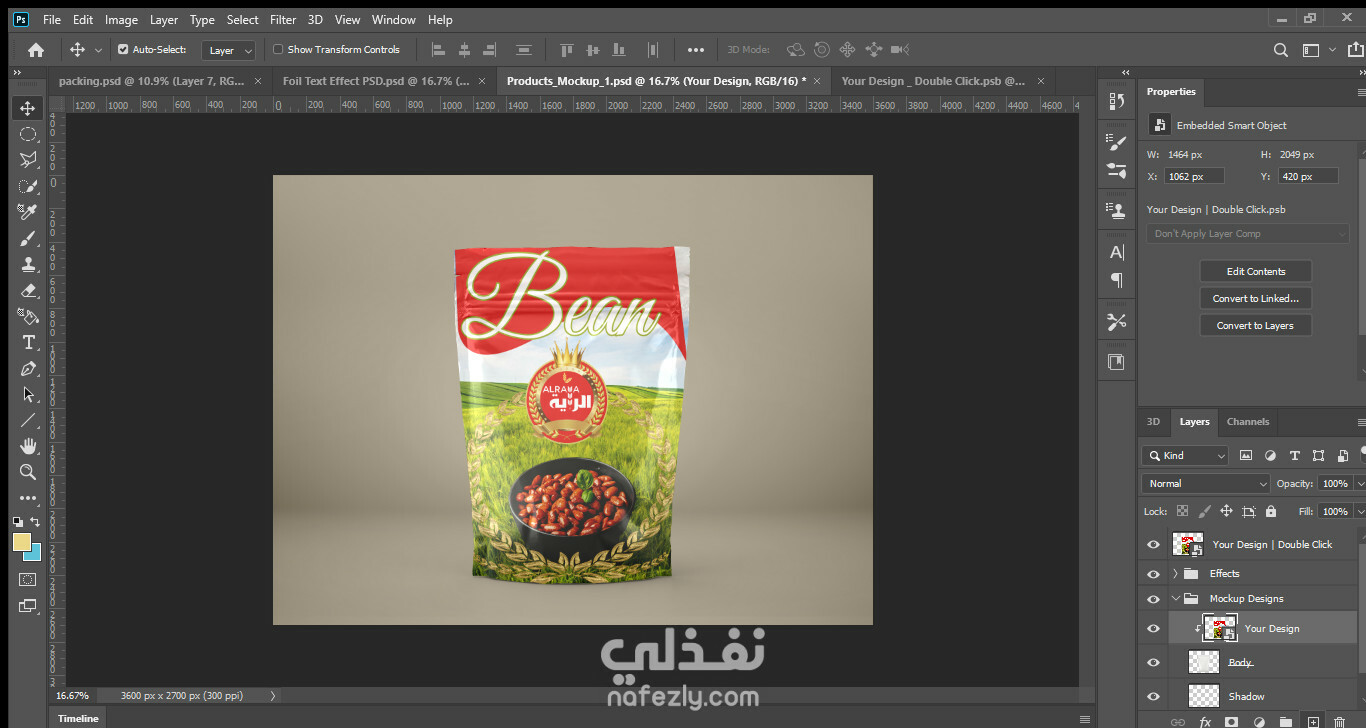Select the Elliptical Marquee tool

pyautogui.click(x=28, y=134)
